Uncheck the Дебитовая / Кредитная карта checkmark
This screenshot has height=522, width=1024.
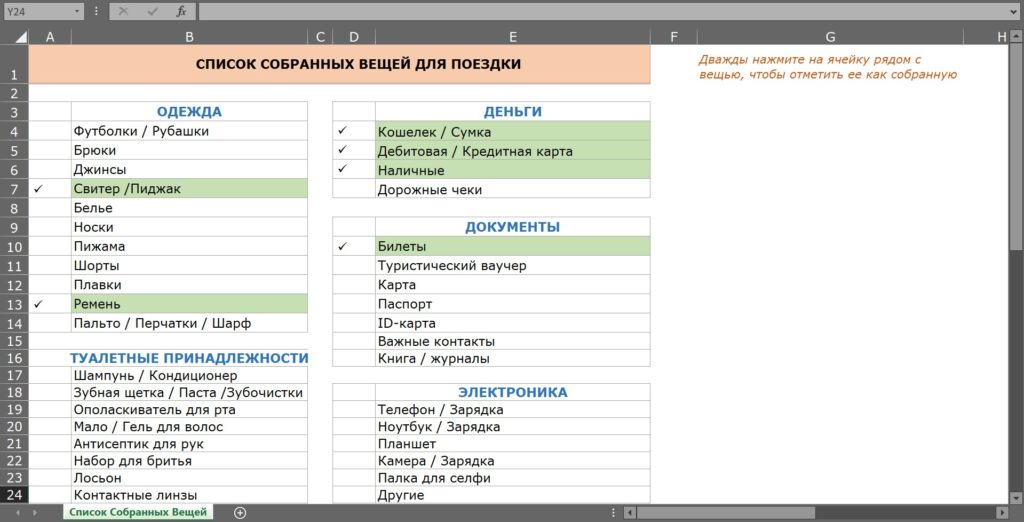pyautogui.click(x=353, y=151)
